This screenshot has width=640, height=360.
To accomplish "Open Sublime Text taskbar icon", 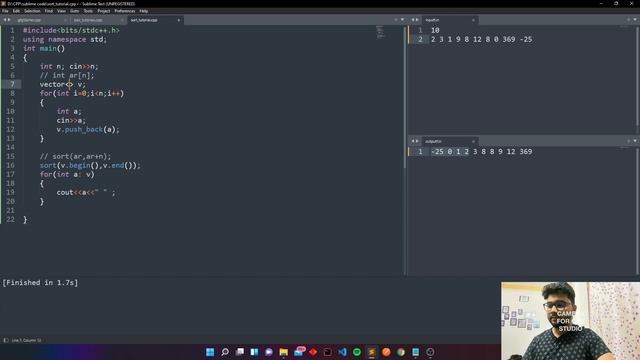I will coord(372,352).
